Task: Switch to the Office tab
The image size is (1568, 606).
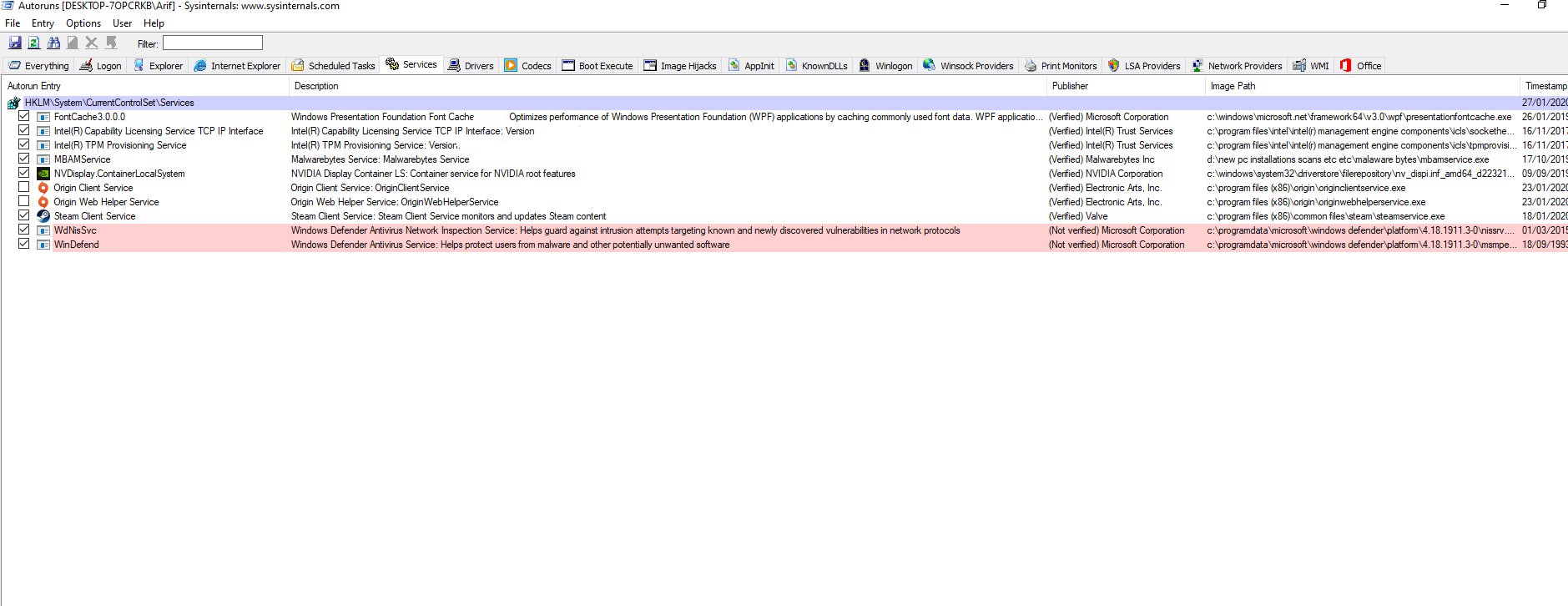Action: pos(1361,66)
